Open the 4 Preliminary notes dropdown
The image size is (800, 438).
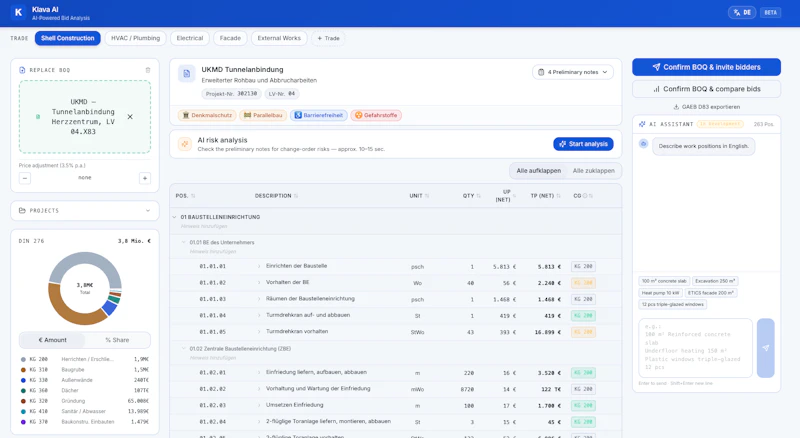pos(573,72)
